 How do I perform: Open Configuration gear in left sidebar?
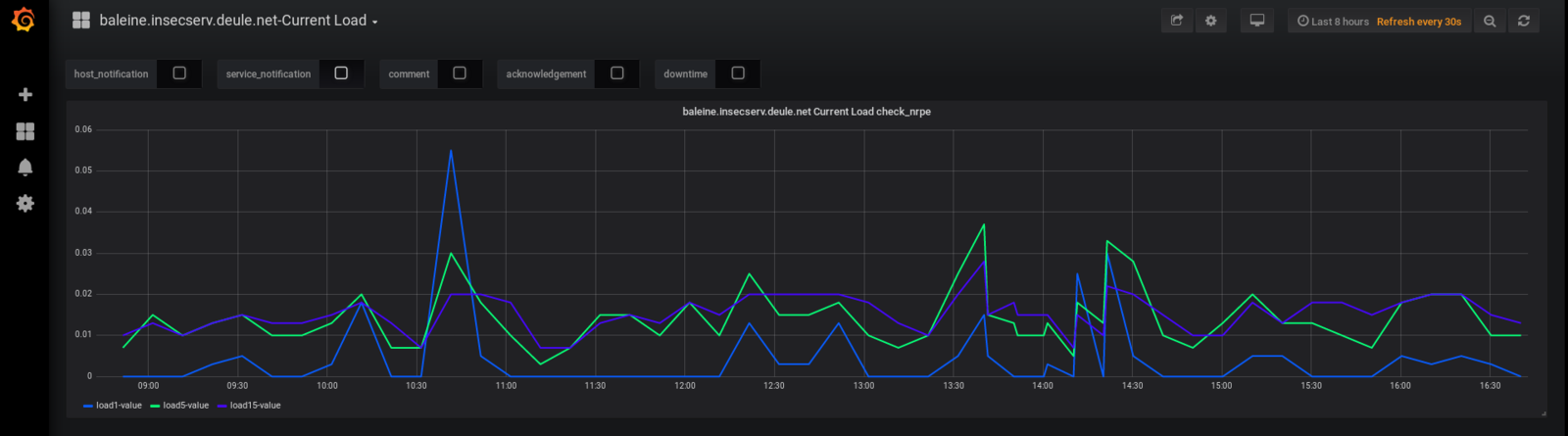click(x=25, y=204)
